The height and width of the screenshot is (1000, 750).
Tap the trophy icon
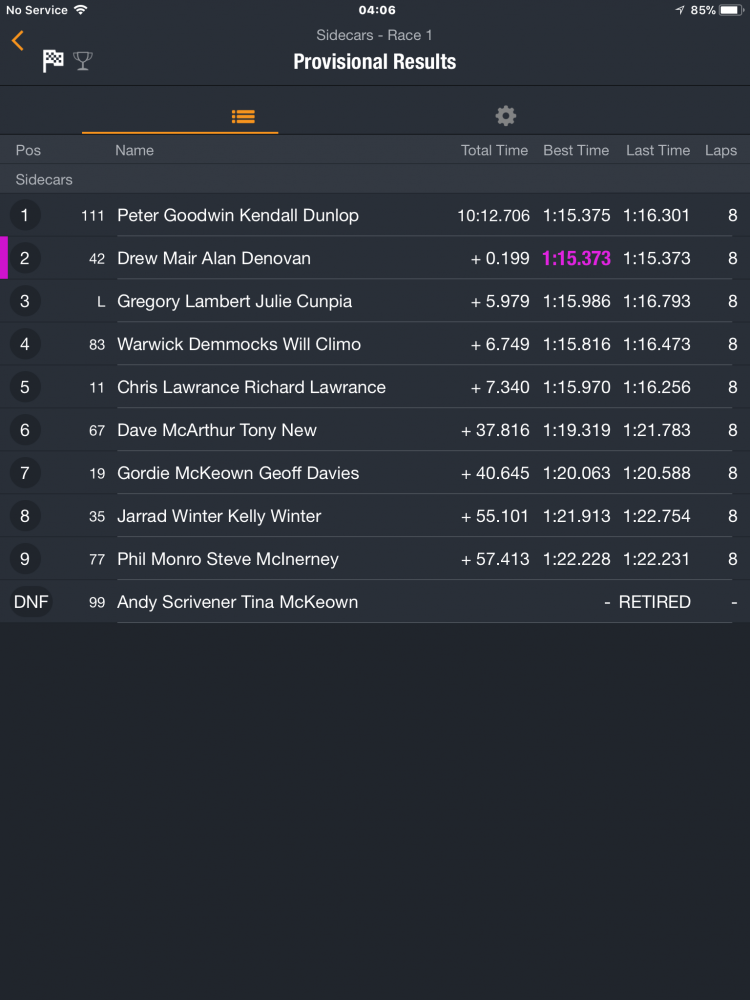click(83, 61)
